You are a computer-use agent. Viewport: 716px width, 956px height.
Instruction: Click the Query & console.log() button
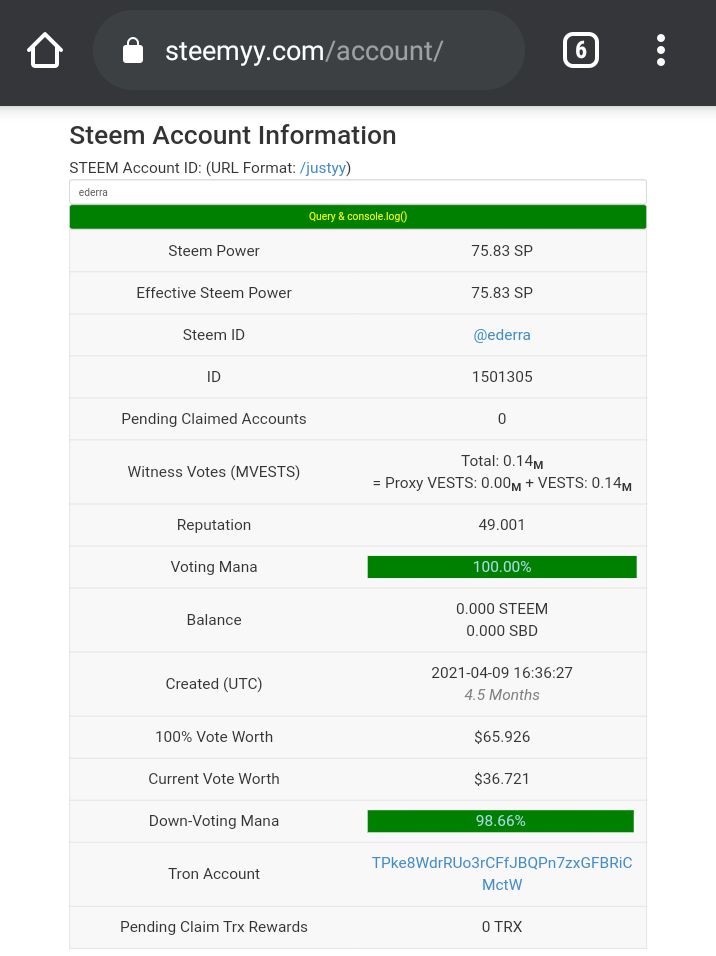click(x=358, y=216)
